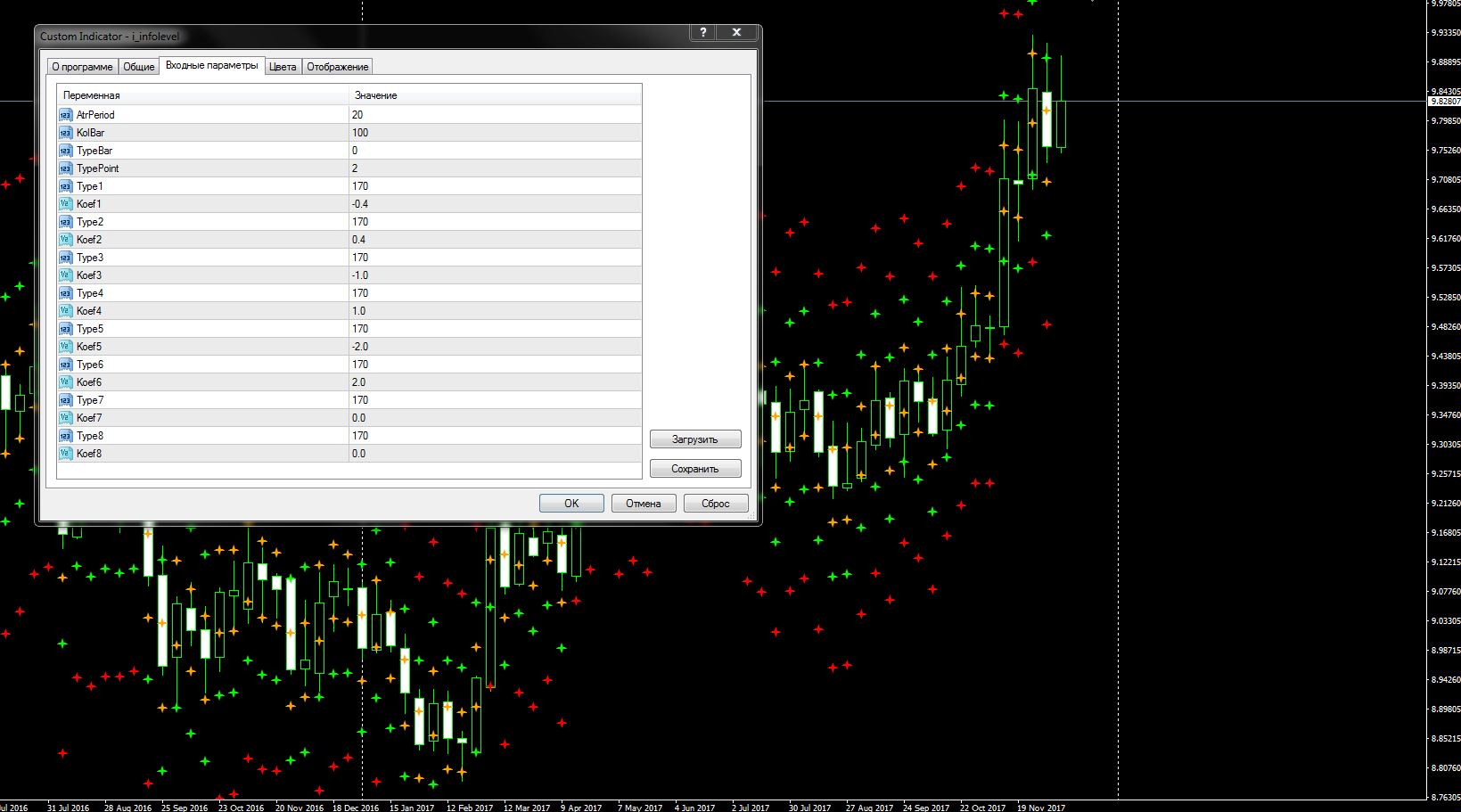
Task: Click the integer icon beside Type6
Action: coord(65,365)
